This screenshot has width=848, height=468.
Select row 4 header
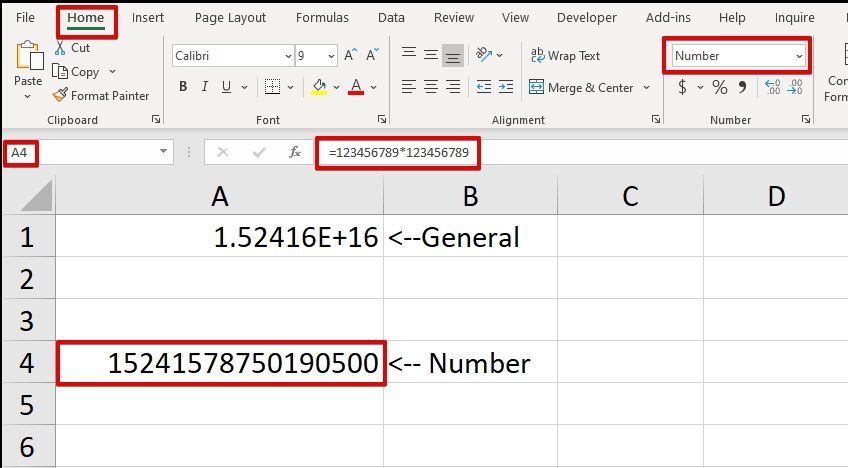28,362
